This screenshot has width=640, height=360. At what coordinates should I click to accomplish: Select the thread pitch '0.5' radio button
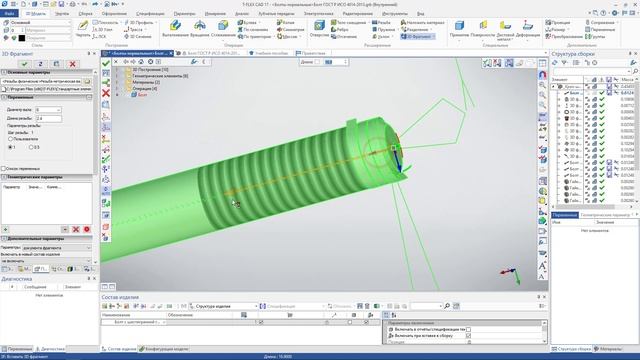[x=31, y=147]
